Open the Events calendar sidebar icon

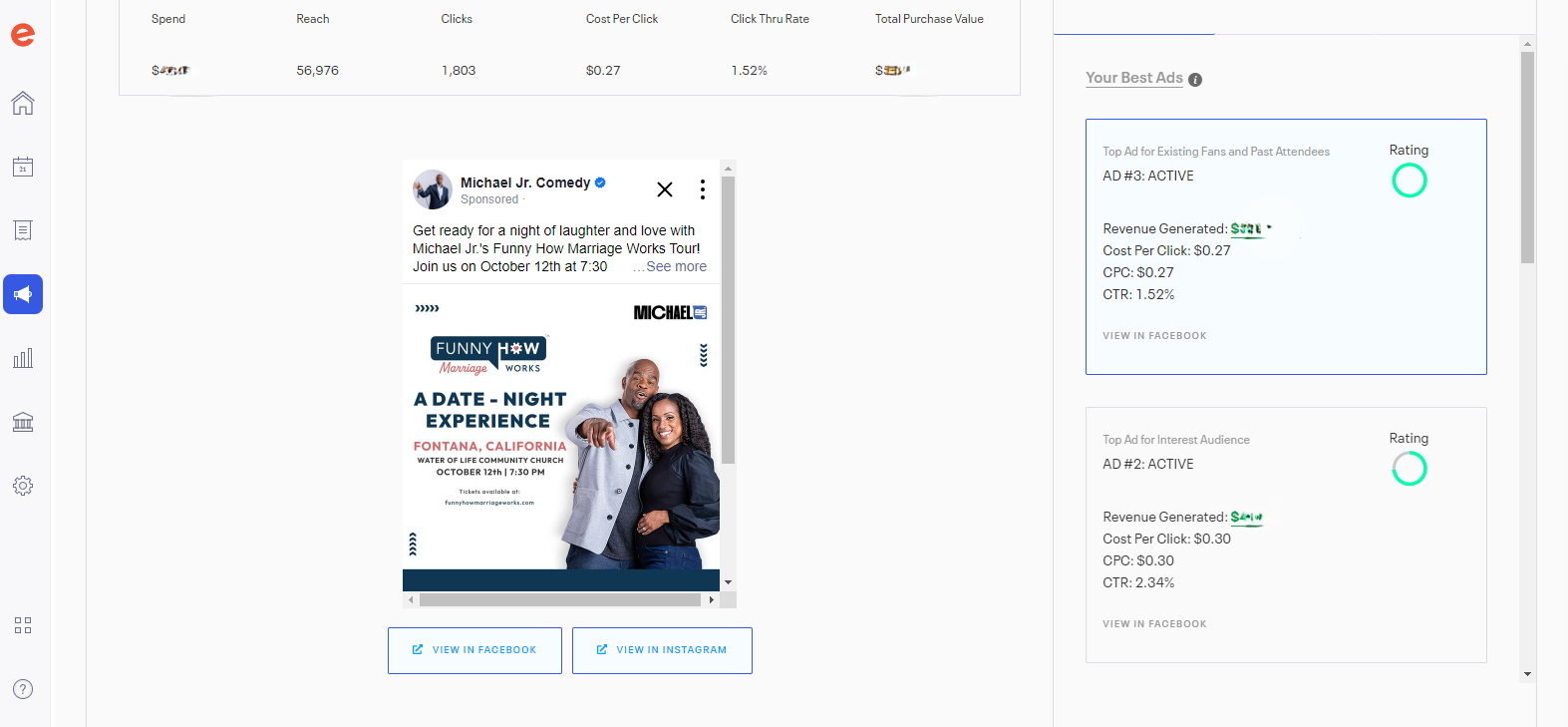coord(23,167)
